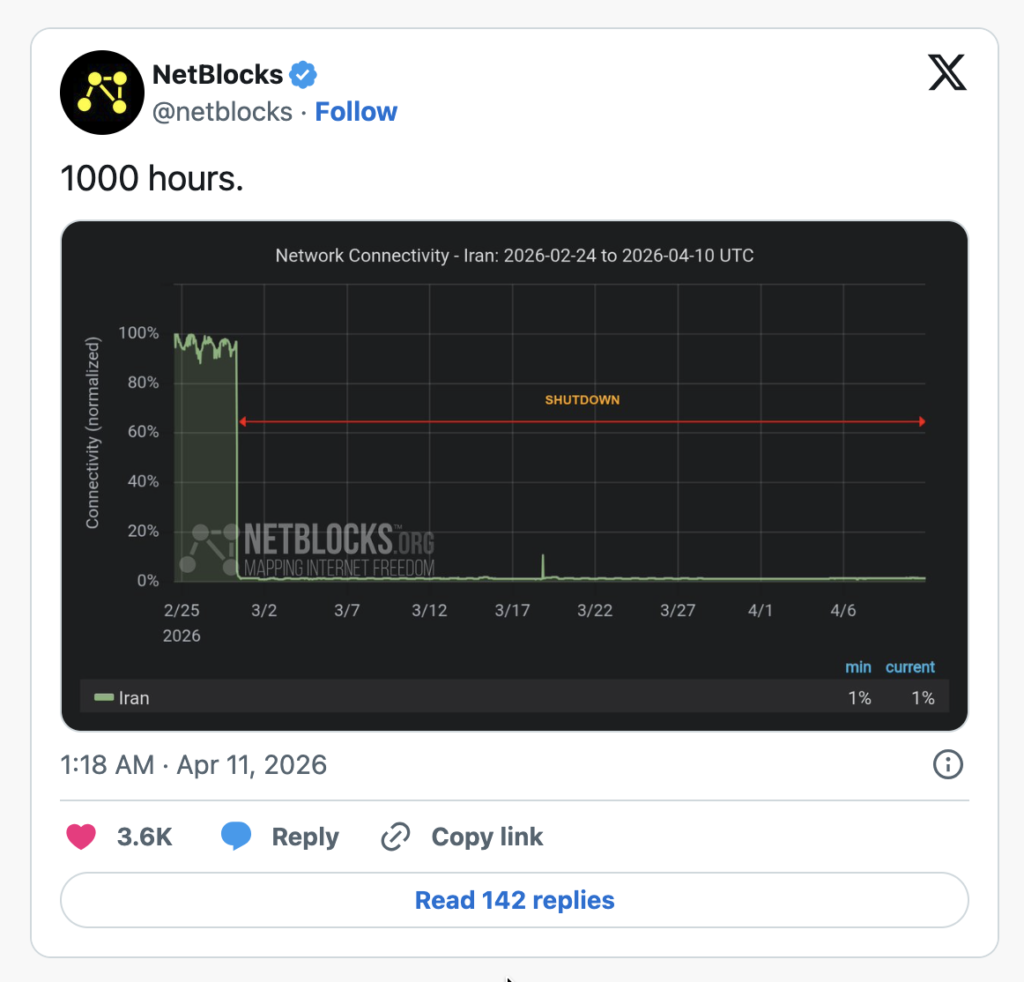Open the network connectivity chart image
1024x982 pixels.
(514, 475)
